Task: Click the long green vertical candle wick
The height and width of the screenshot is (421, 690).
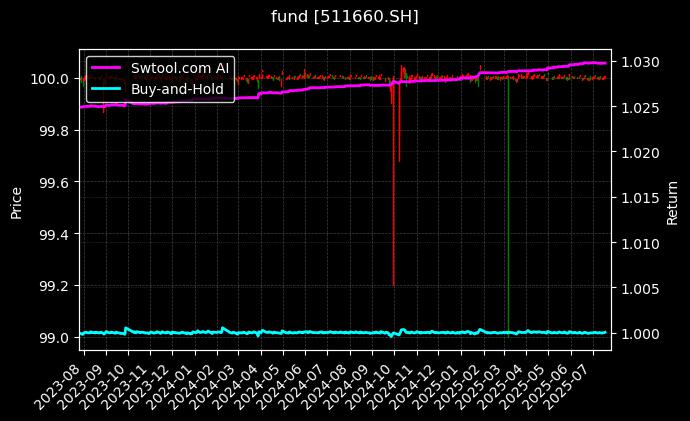Action: [x=508, y=200]
